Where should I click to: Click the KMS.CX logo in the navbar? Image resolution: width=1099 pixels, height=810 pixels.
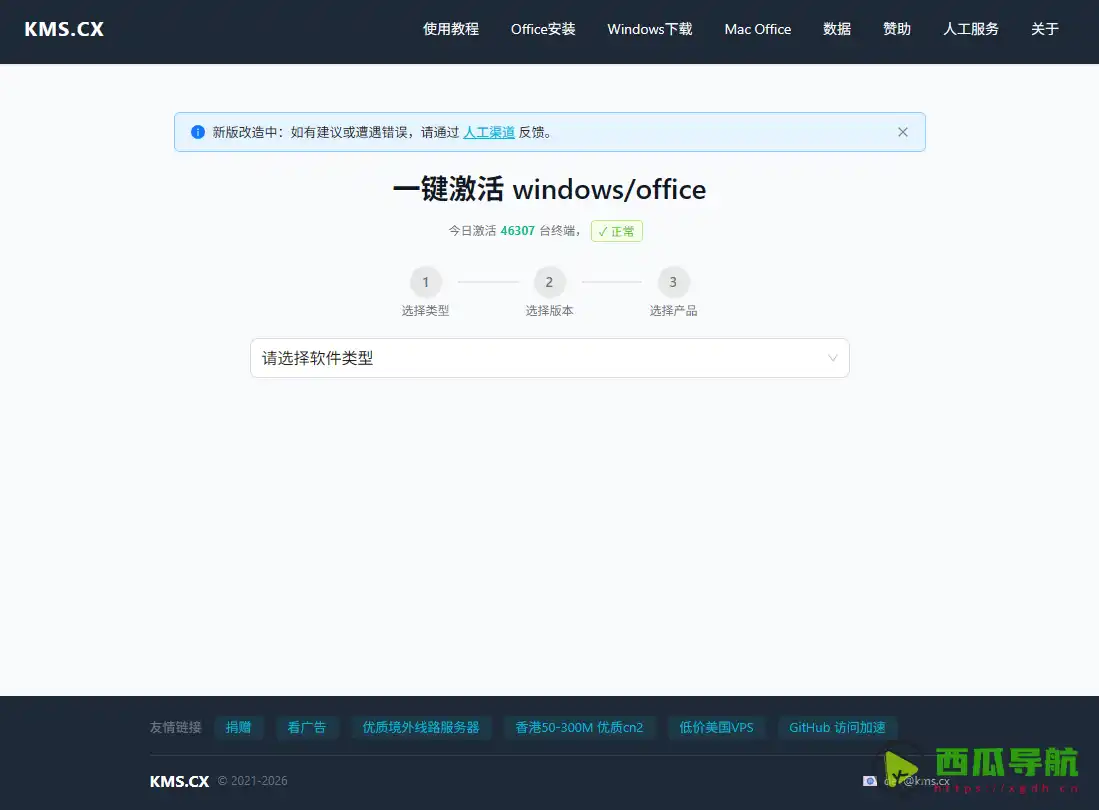click(x=63, y=29)
